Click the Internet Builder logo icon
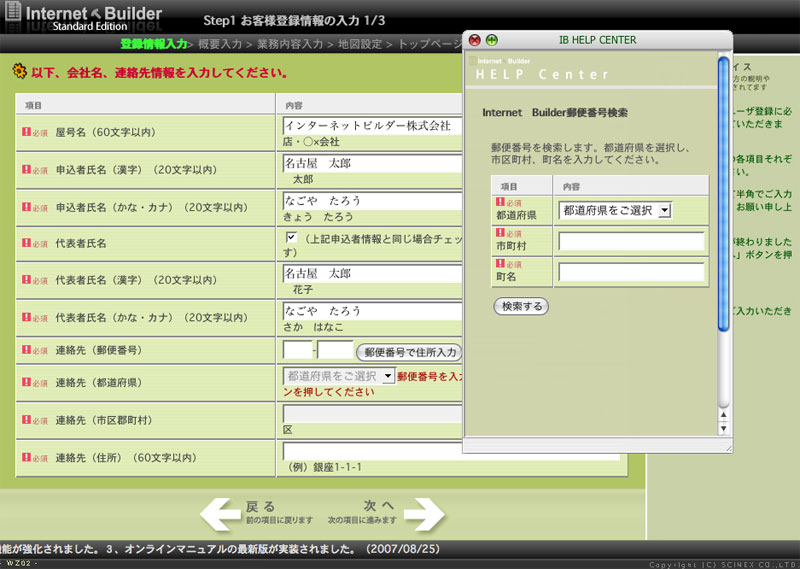 pyautogui.click(x=13, y=15)
